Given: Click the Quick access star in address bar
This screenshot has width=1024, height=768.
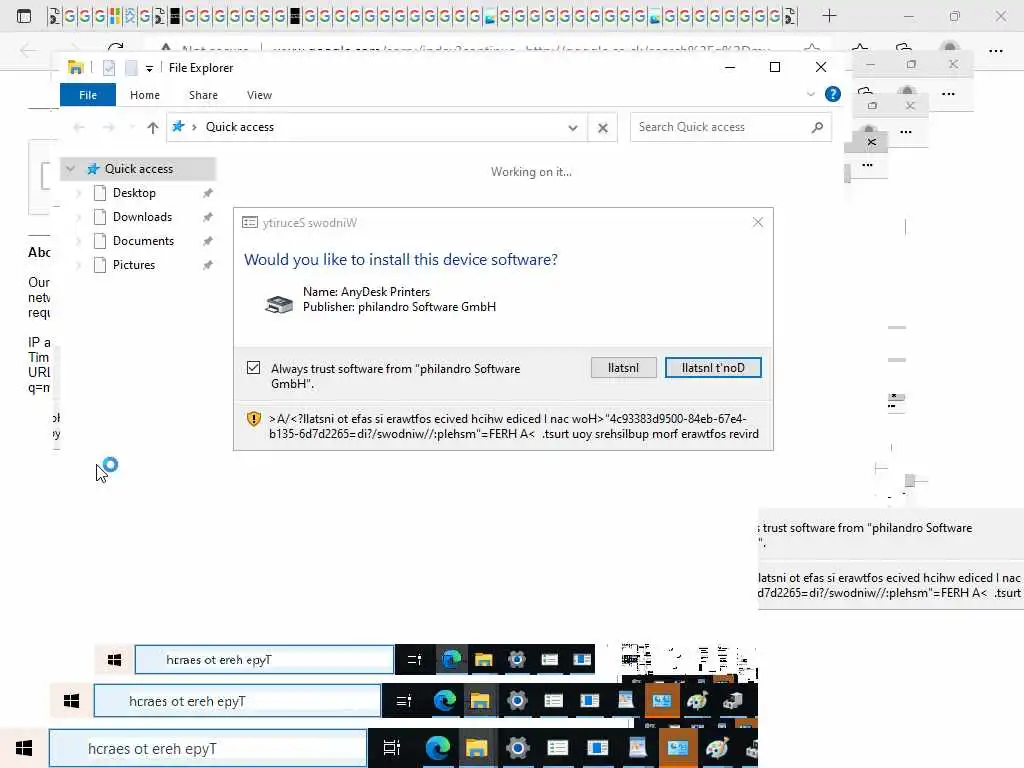Looking at the screenshot, I should [x=178, y=127].
